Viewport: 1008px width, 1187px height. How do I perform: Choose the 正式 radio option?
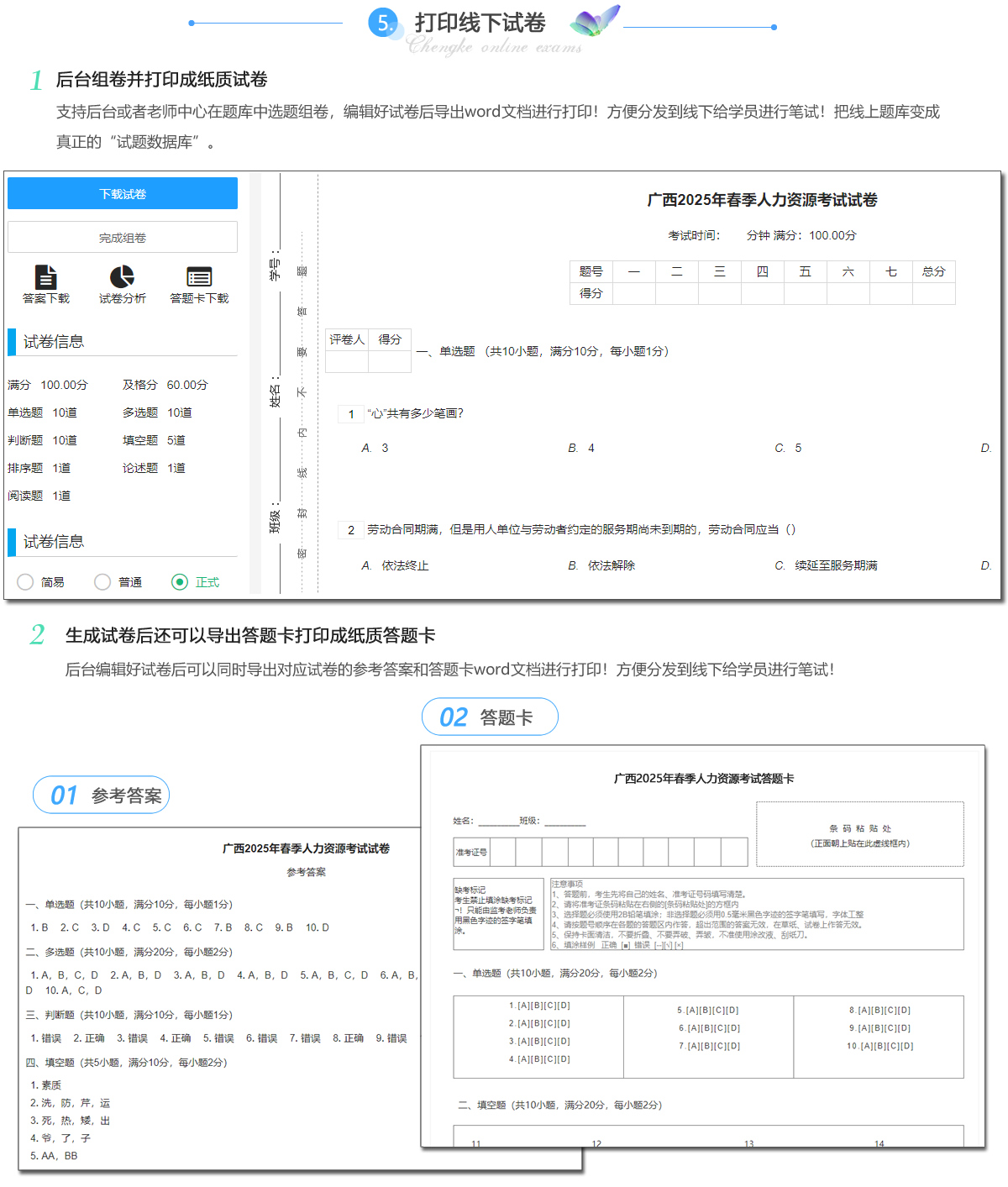pyautogui.click(x=180, y=582)
